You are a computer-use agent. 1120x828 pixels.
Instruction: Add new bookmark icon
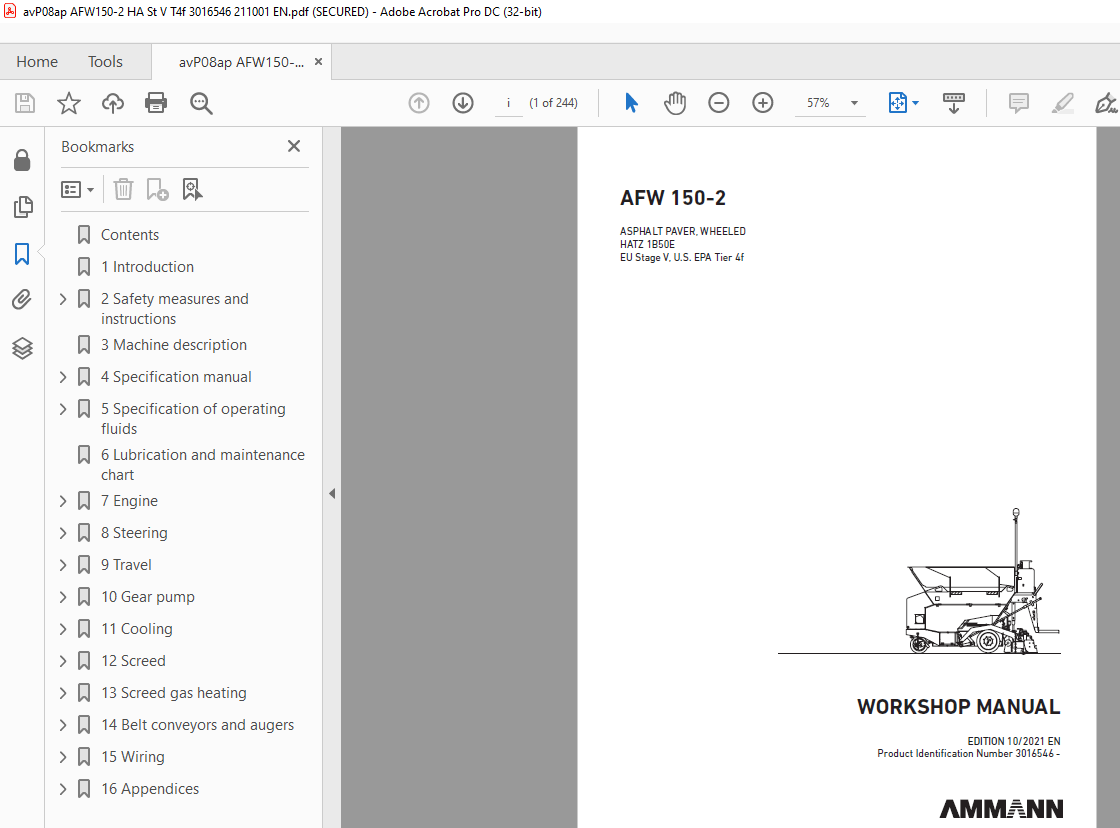(157, 189)
